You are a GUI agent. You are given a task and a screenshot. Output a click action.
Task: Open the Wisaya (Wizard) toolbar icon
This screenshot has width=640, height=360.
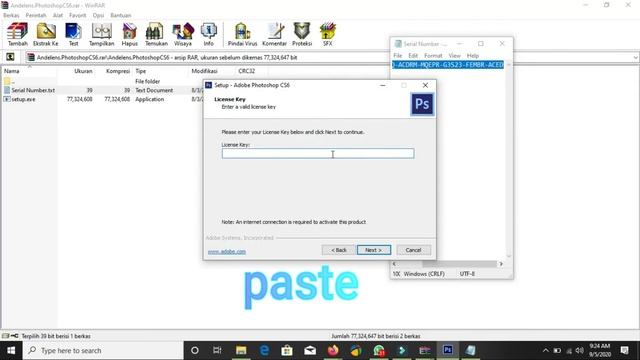tap(183, 34)
